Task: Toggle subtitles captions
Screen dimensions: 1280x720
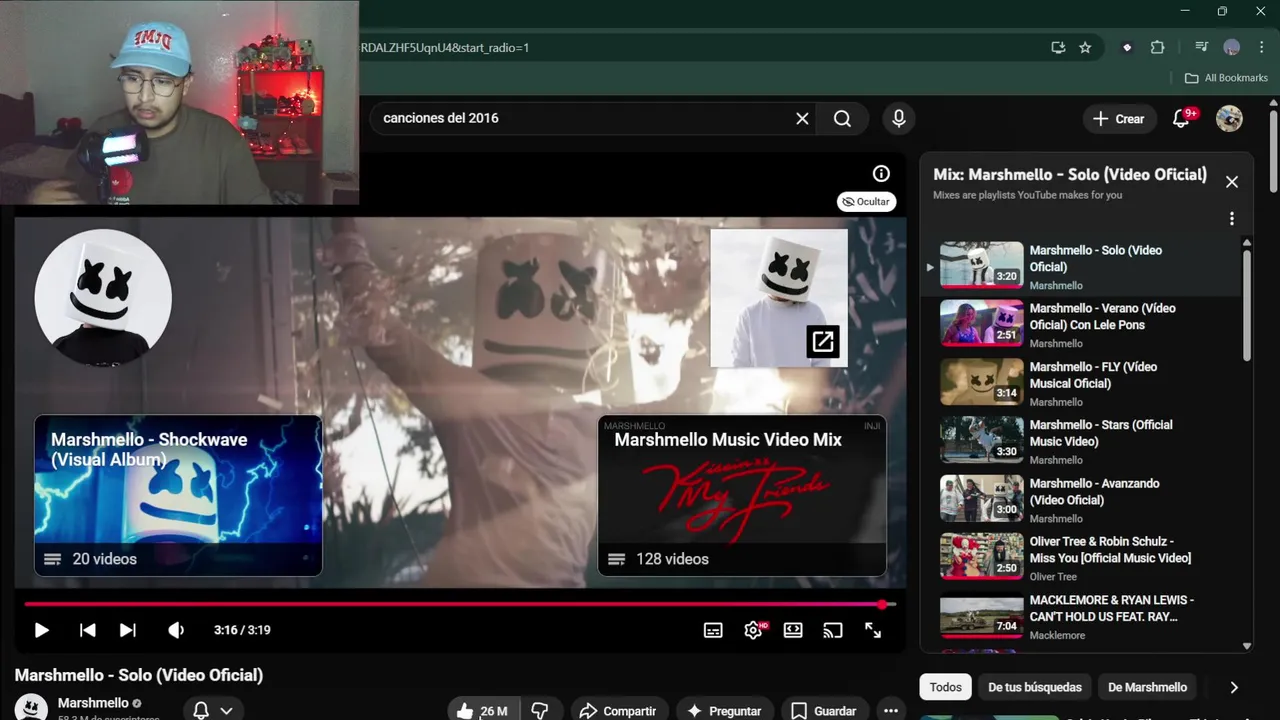Action: click(713, 630)
